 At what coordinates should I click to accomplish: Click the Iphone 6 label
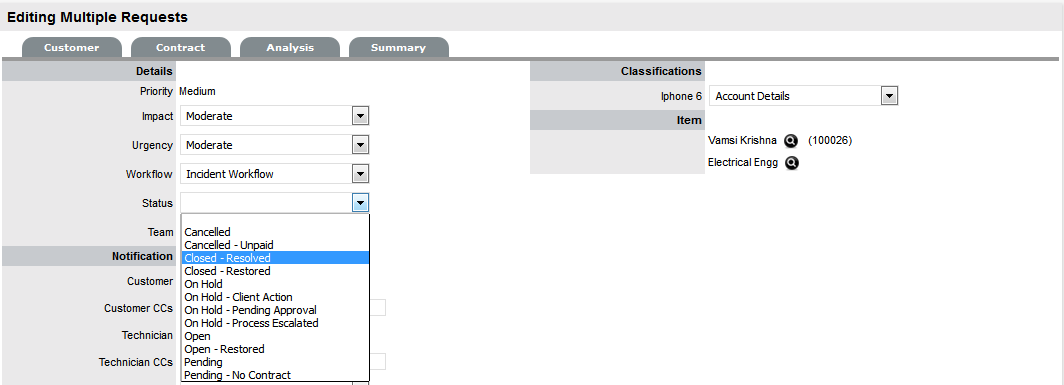coord(681,96)
